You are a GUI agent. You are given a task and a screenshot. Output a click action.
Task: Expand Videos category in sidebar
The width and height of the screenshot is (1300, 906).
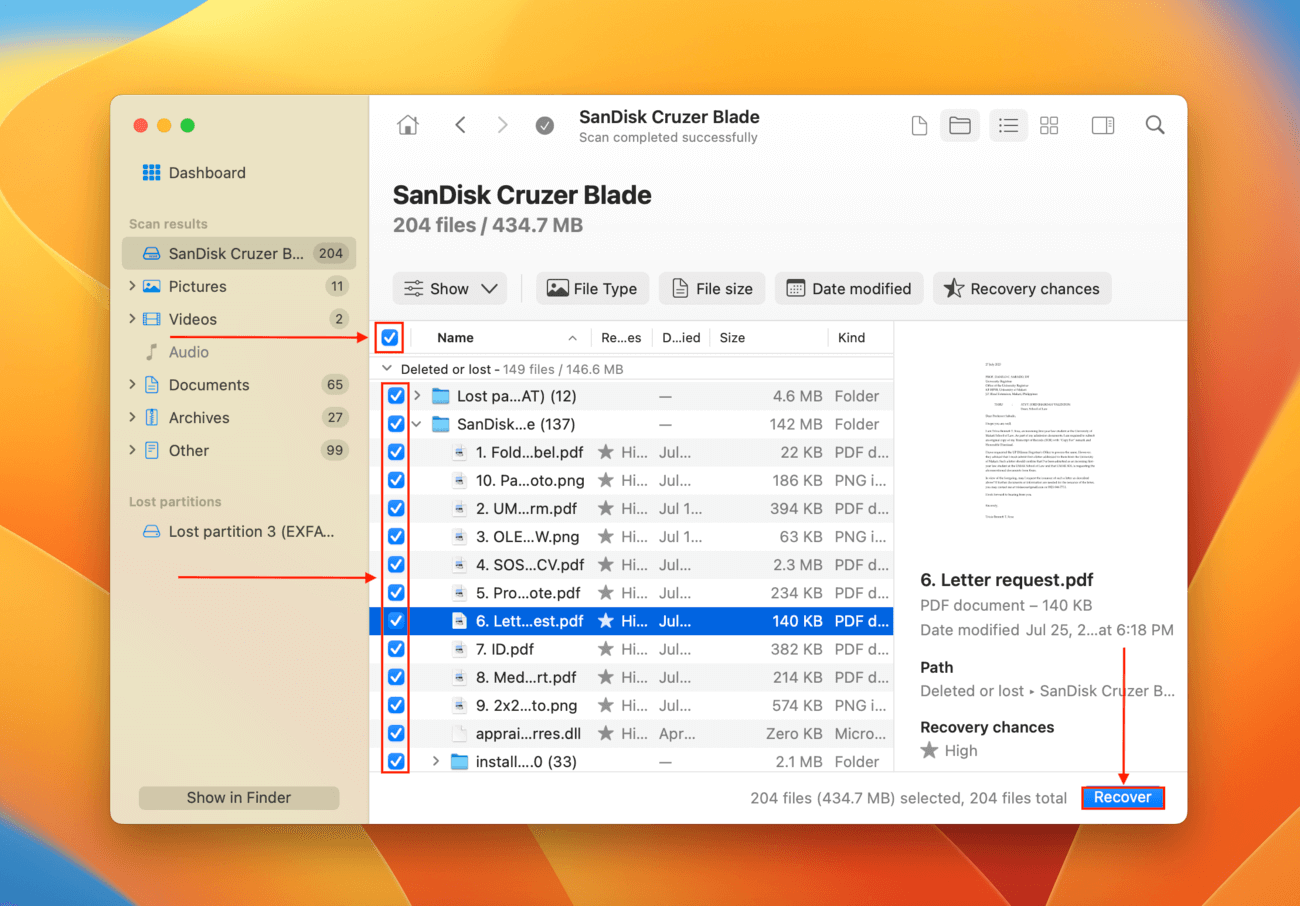tap(132, 319)
